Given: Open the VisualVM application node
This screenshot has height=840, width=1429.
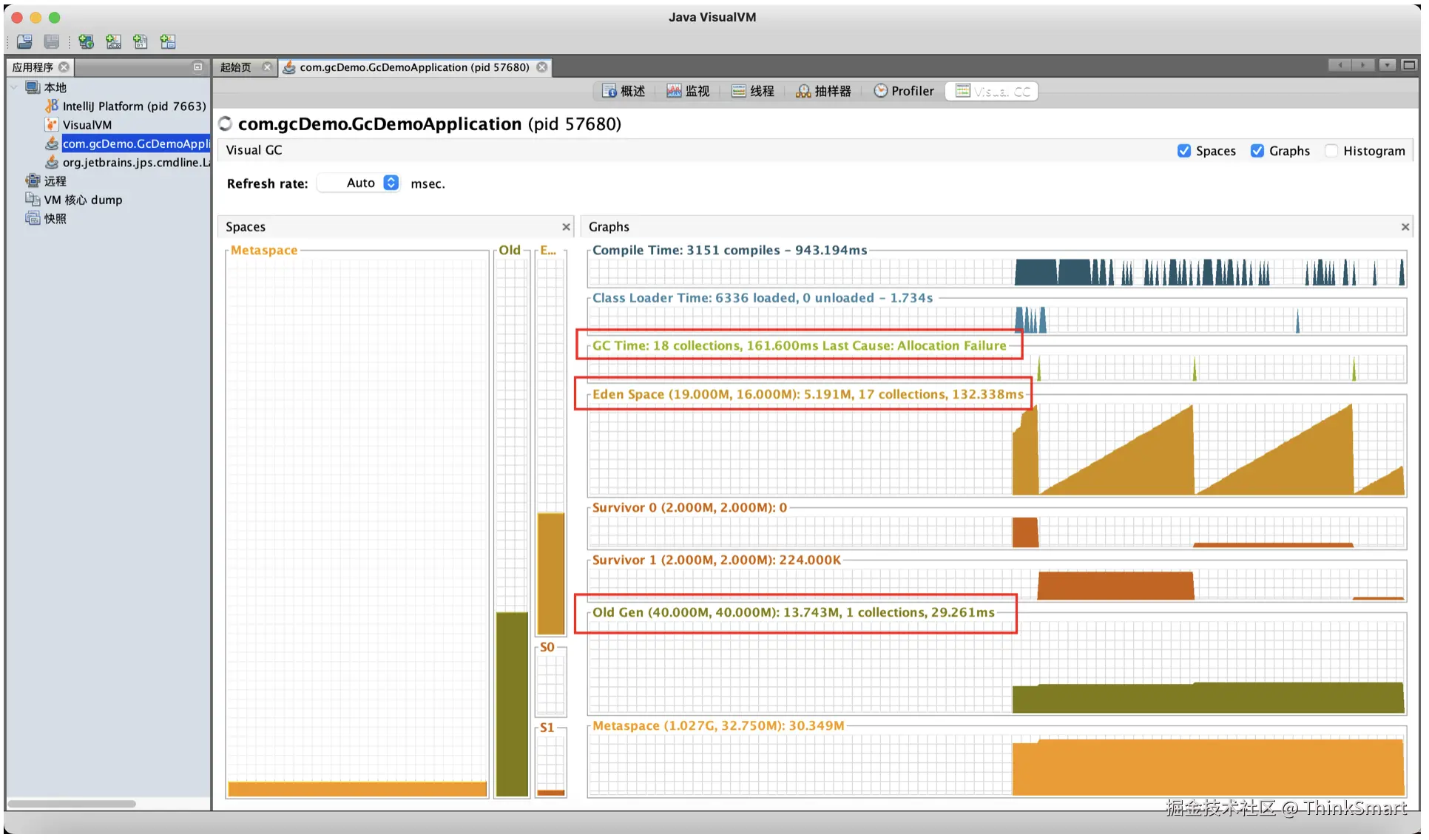Looking at the screenshot, I should coord(87,125).
